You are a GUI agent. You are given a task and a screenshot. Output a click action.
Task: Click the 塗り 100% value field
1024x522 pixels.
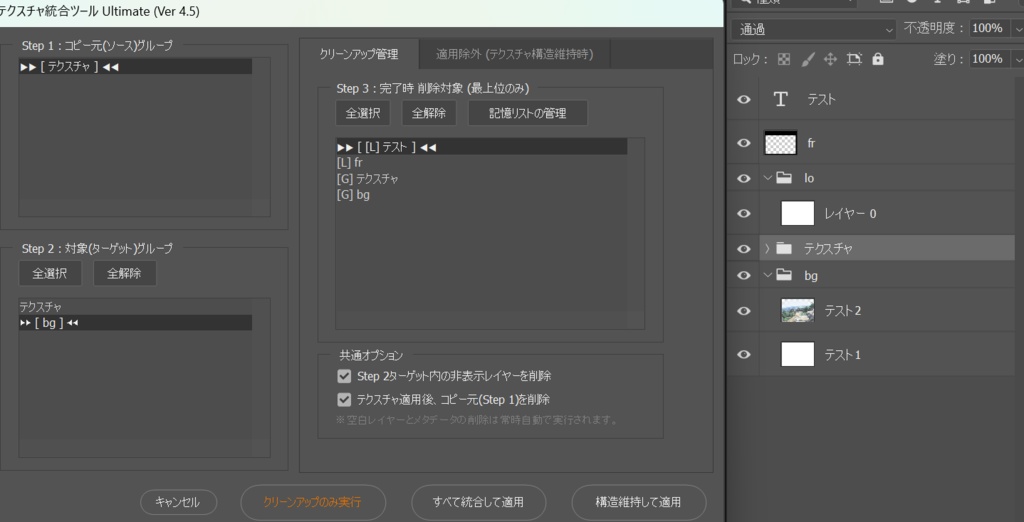click(987, 59)
